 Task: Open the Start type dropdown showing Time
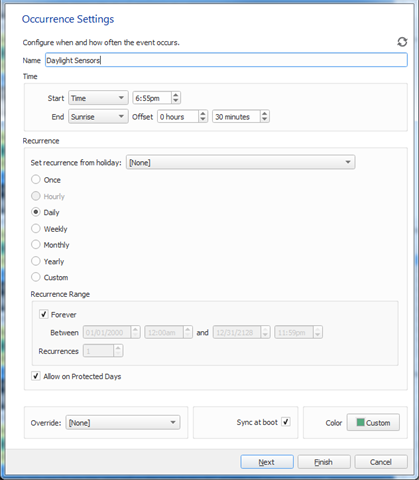coord(98,98)
